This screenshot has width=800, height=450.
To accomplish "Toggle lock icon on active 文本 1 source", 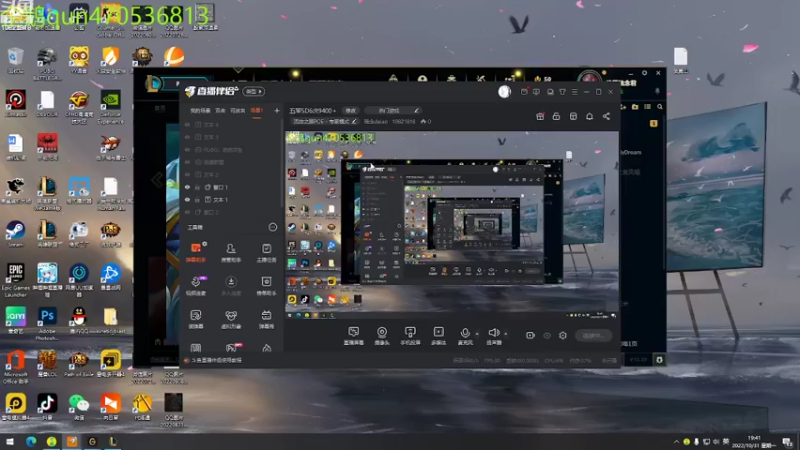I will 197,200.
